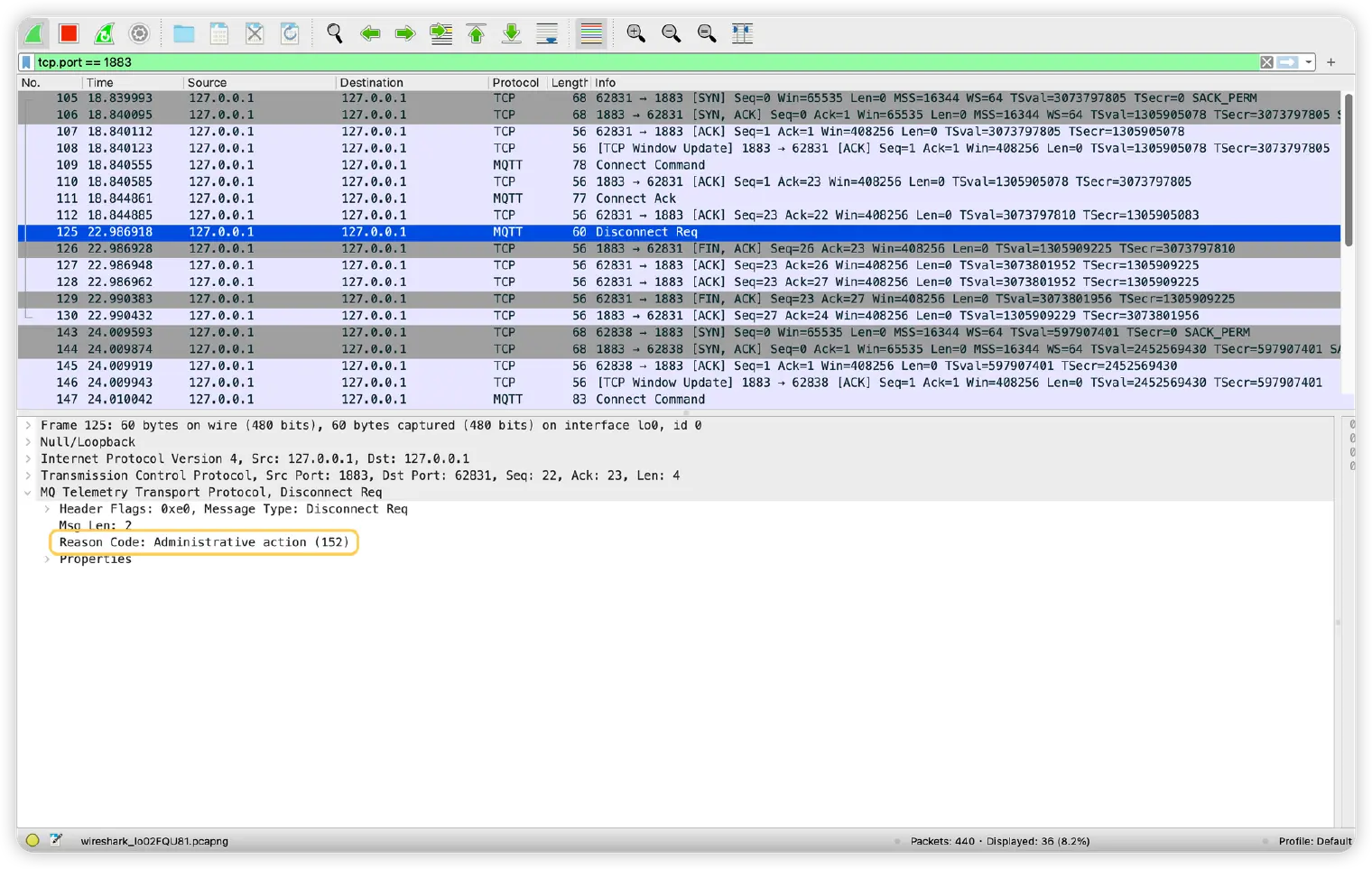Sort by the Protocol column header

click(x=515, y=82)
